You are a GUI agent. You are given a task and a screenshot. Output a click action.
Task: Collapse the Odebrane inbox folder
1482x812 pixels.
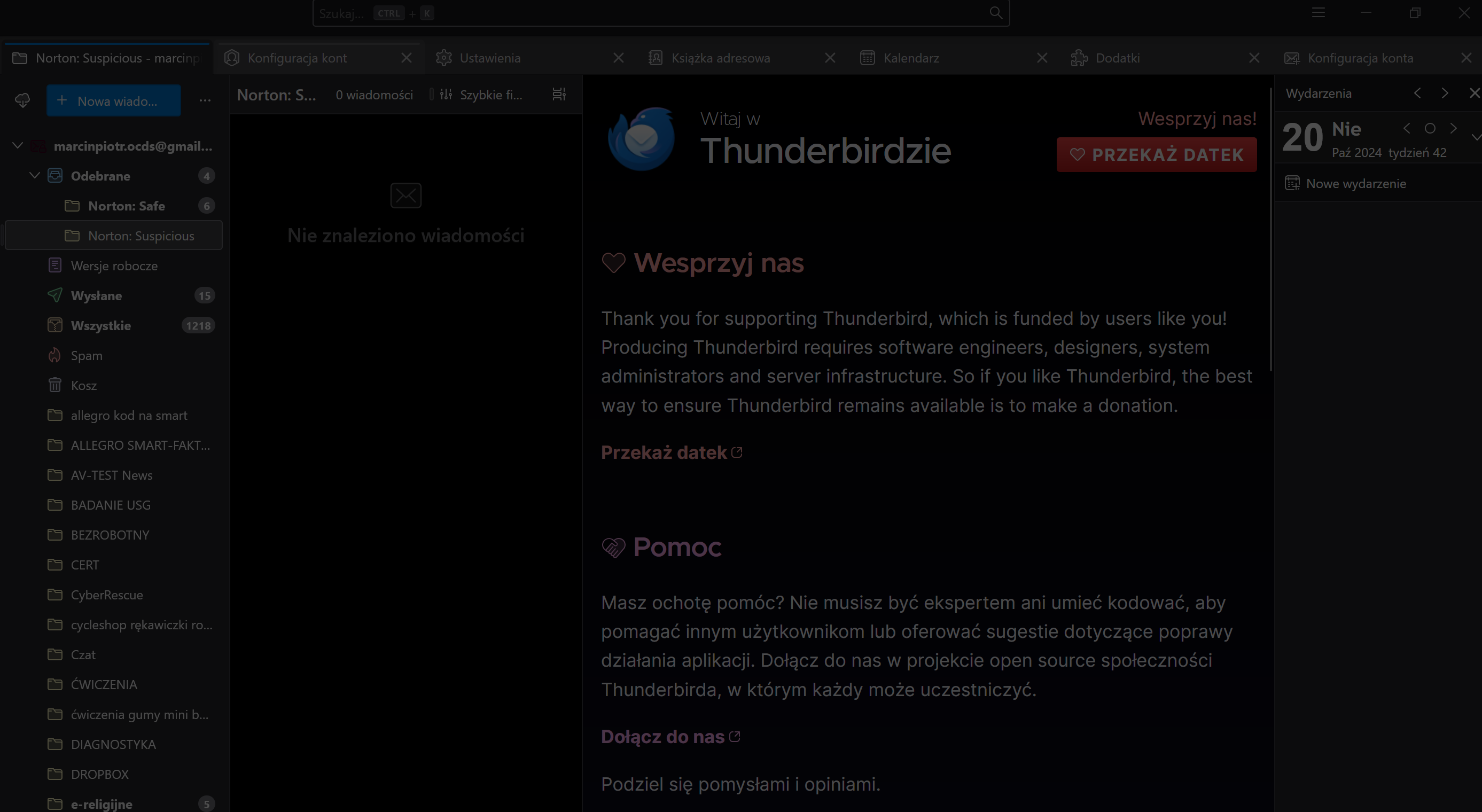[x=35, y=175]
